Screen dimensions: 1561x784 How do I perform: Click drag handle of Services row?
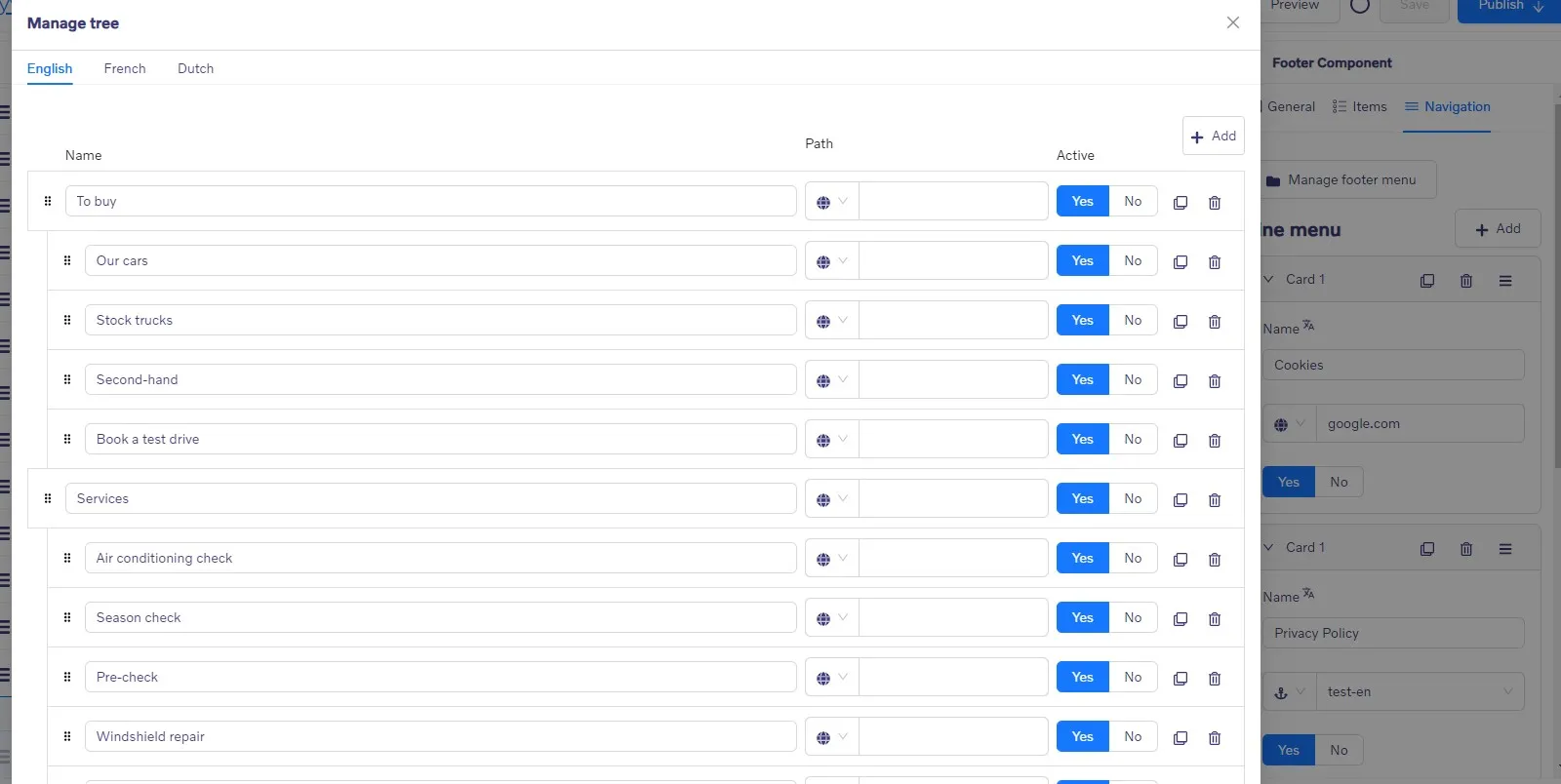pos(48,498)
